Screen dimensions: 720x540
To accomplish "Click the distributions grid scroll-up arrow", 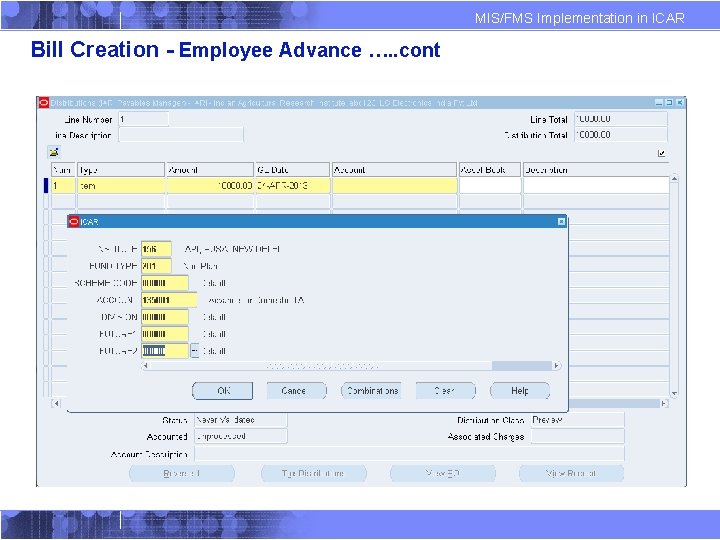I will click(674, 178).
